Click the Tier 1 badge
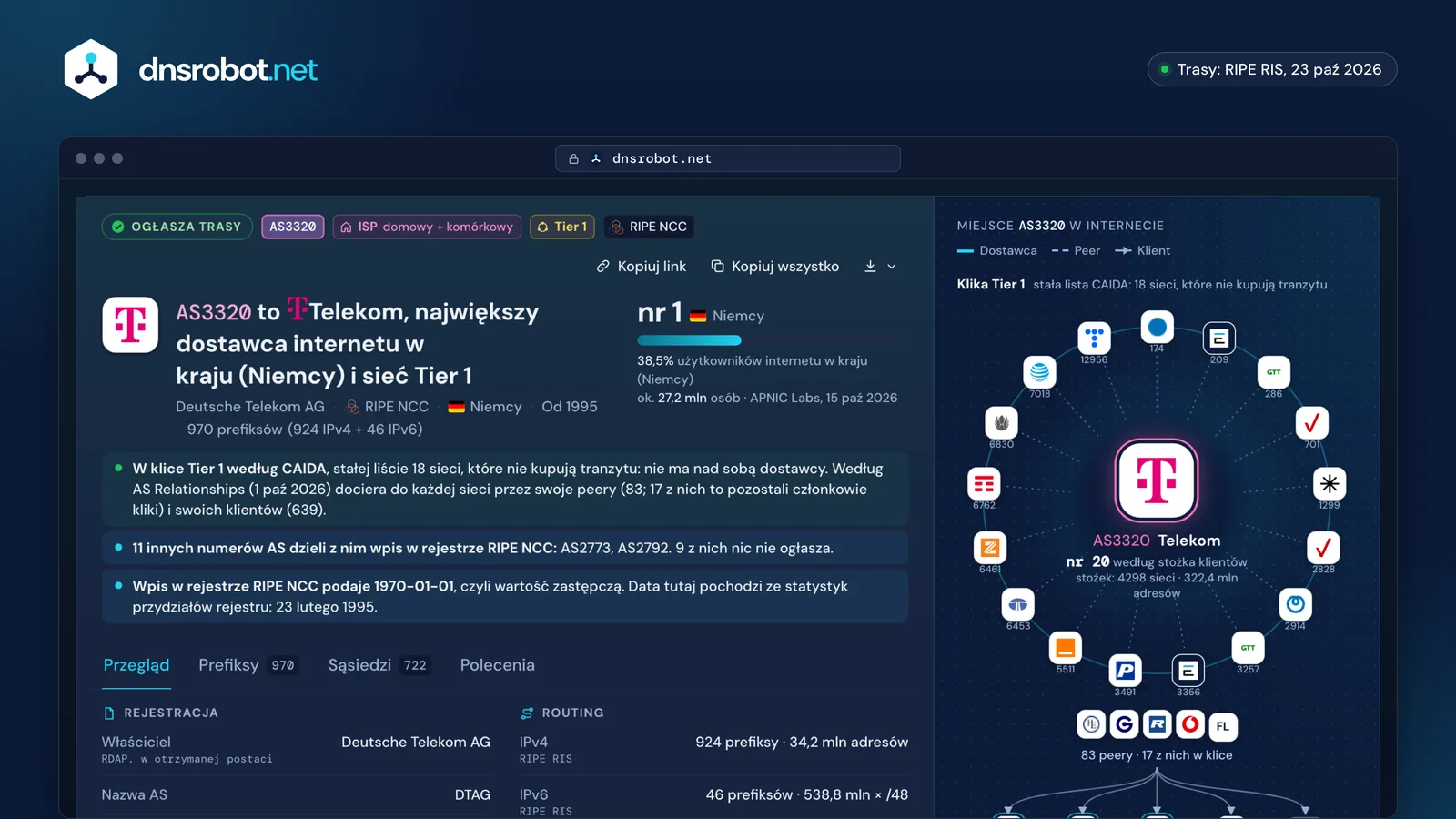This screenshot has width=1456, height=819. pyautogui.click(x=562, y=227)
